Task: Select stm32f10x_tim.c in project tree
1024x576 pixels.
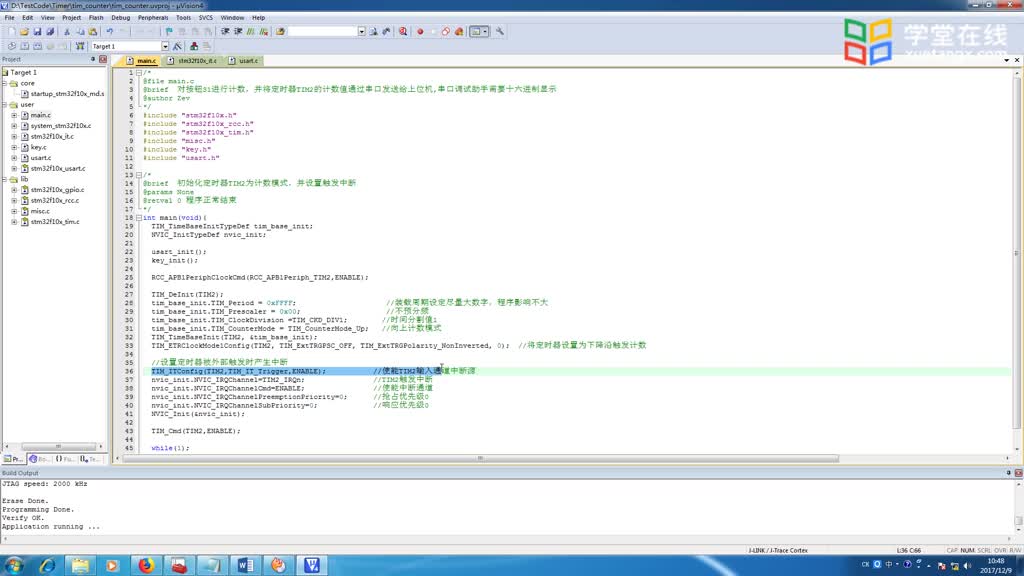Action: [55, 221]
